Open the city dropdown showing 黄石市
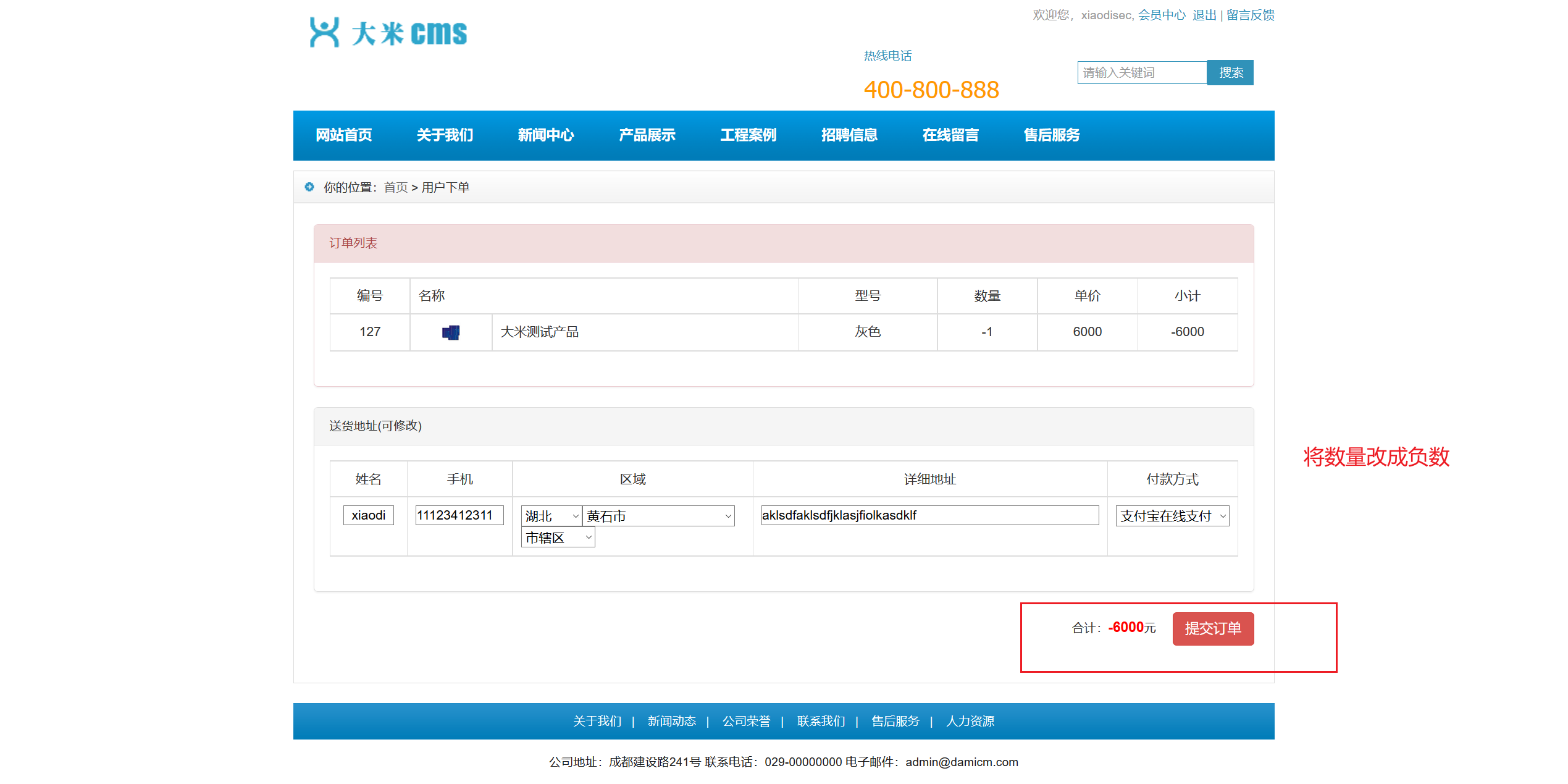The width and height of the screenshot is (1568, 784). pos(658,516)
